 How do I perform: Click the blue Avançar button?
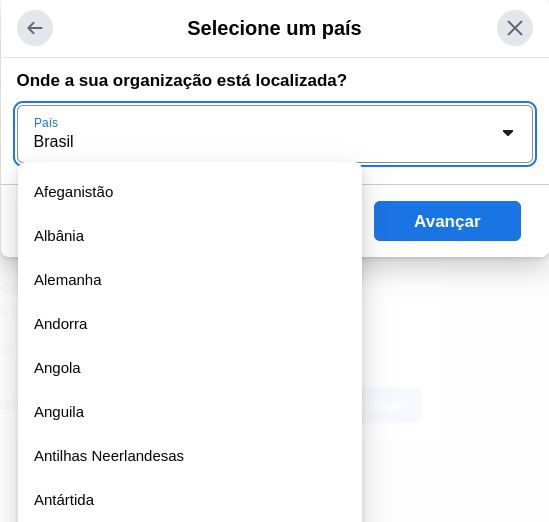(447, 221)
